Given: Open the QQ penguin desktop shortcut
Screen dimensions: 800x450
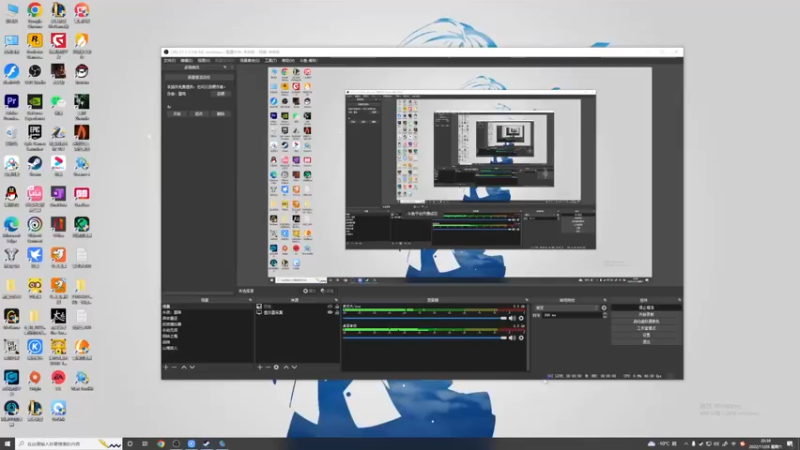Looking at the screenshot, I should pos(11,196).
